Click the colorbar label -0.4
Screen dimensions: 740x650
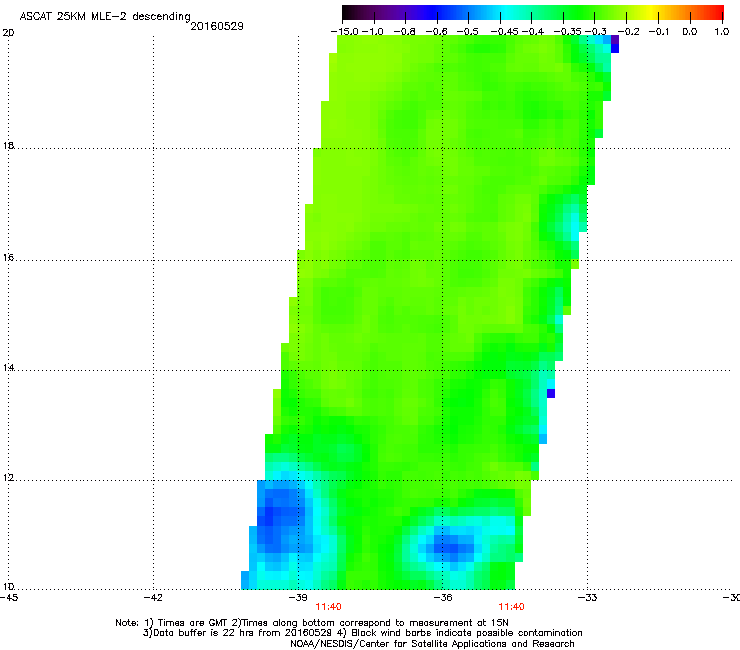[532, 32]
